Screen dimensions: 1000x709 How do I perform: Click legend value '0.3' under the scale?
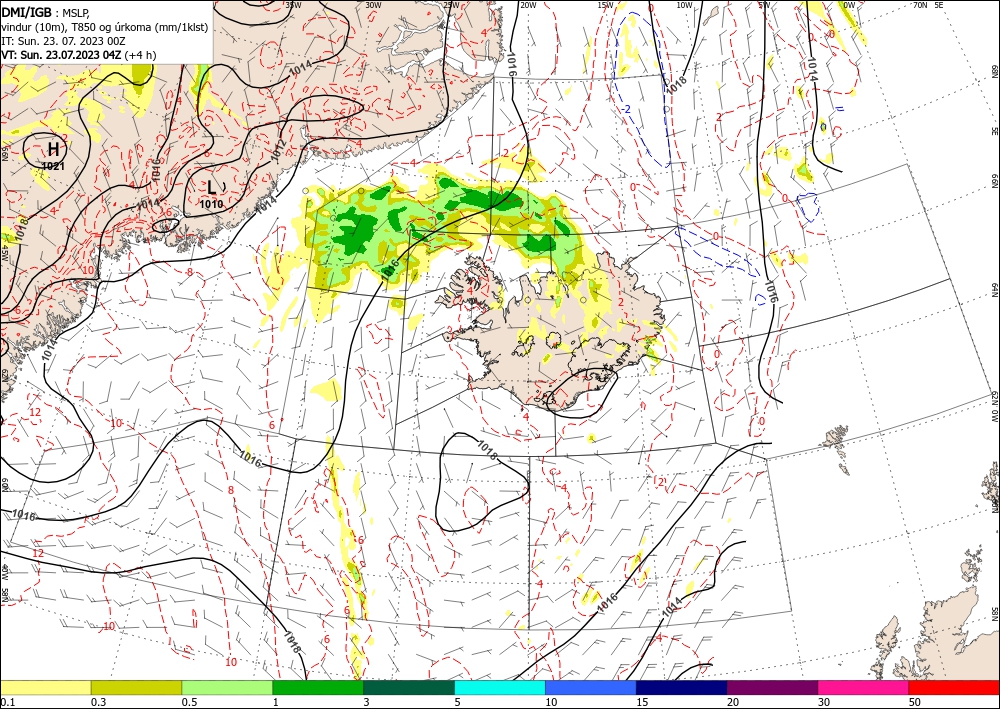coord(98,702)
